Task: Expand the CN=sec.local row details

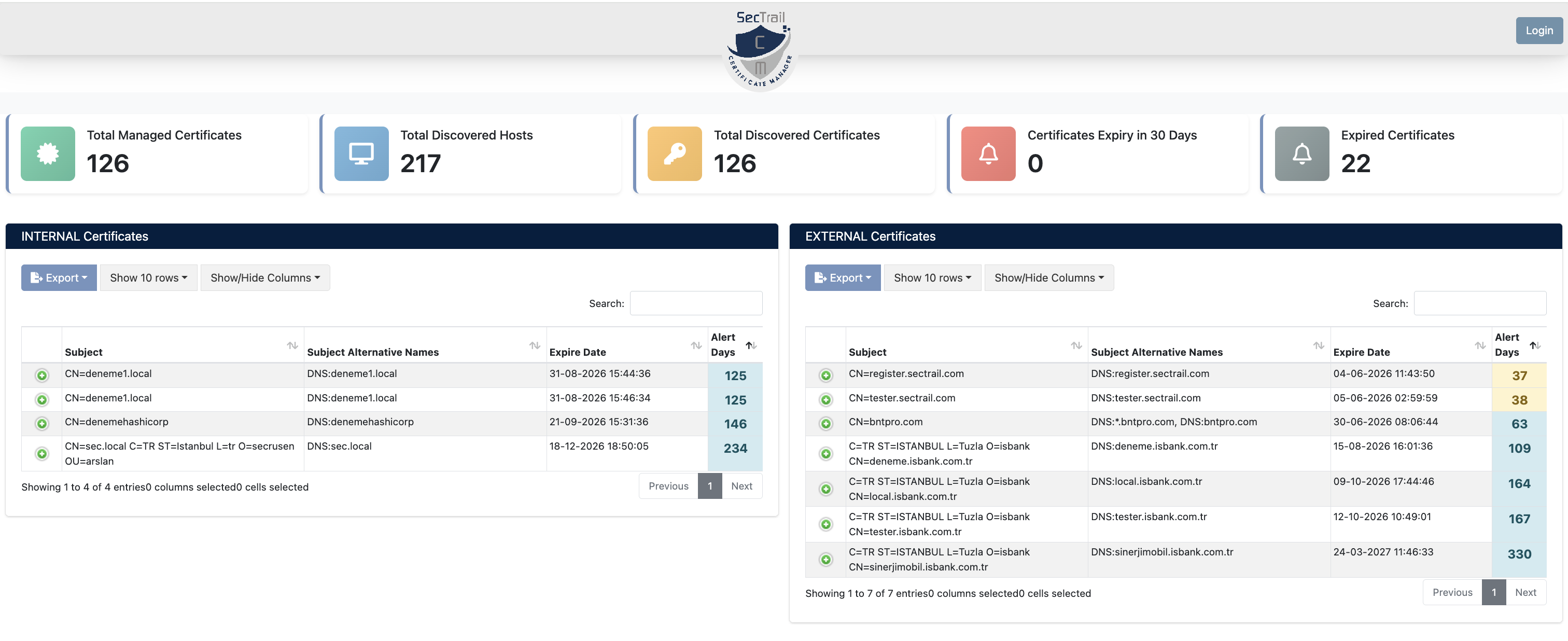Action: click(41, 453)
